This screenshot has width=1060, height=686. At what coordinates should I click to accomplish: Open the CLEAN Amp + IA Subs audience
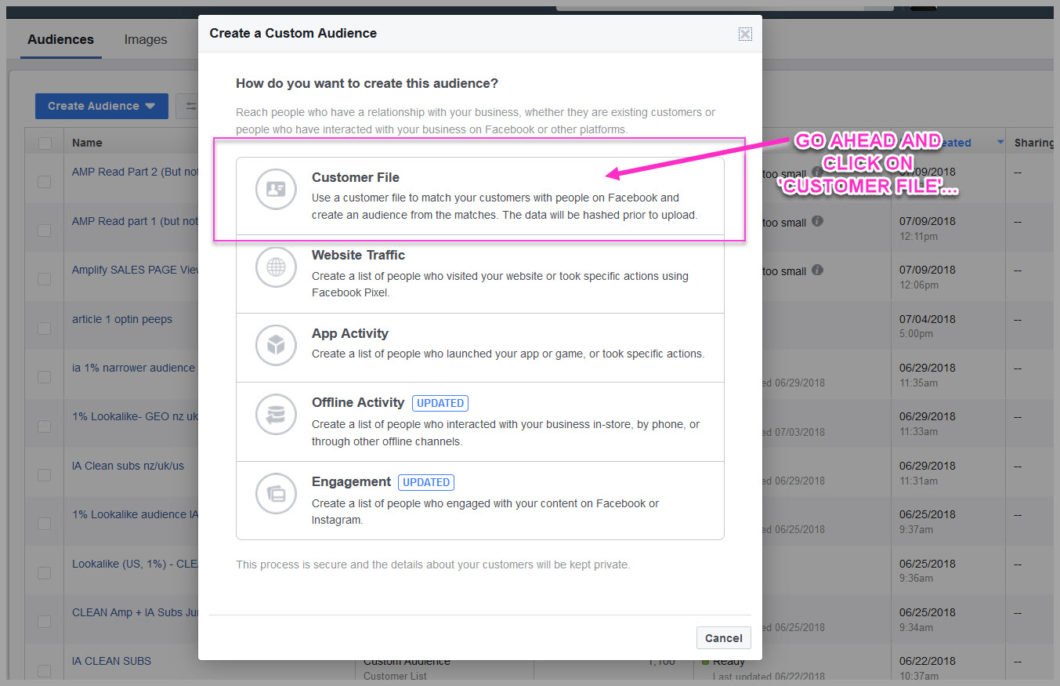point(135,612)
